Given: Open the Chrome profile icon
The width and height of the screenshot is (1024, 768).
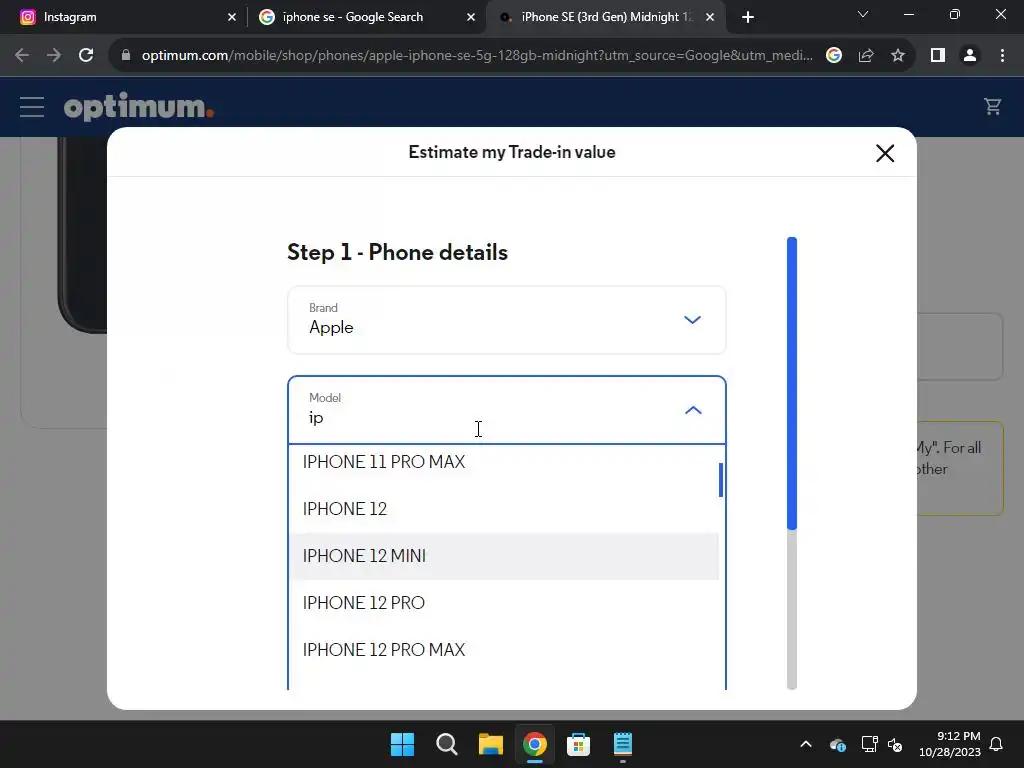Looking at the screenshot, I should point(970,56).
